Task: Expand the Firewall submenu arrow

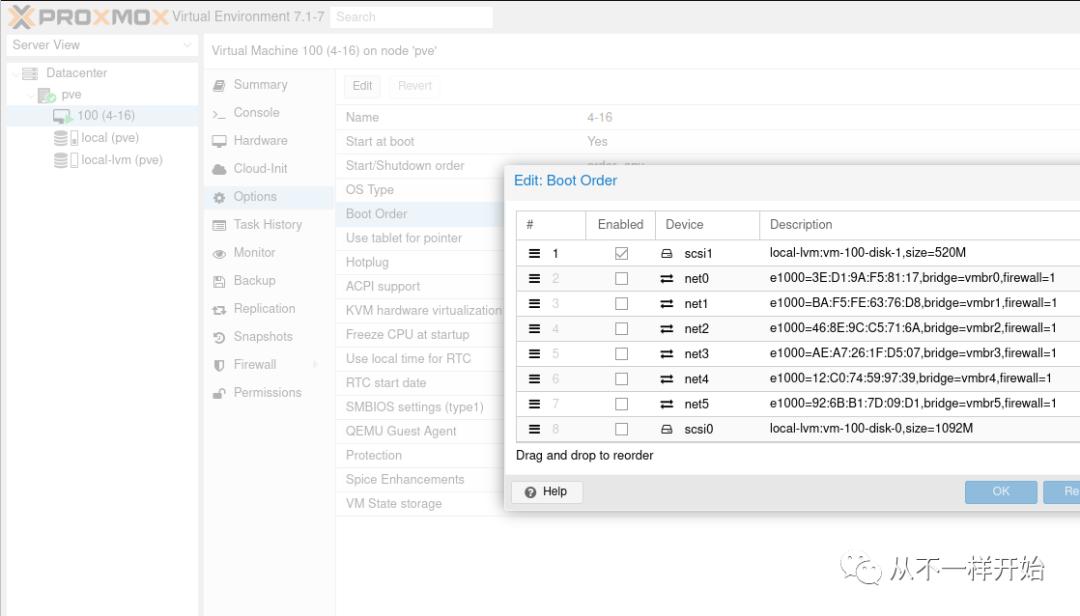Action: click(316, 365)
